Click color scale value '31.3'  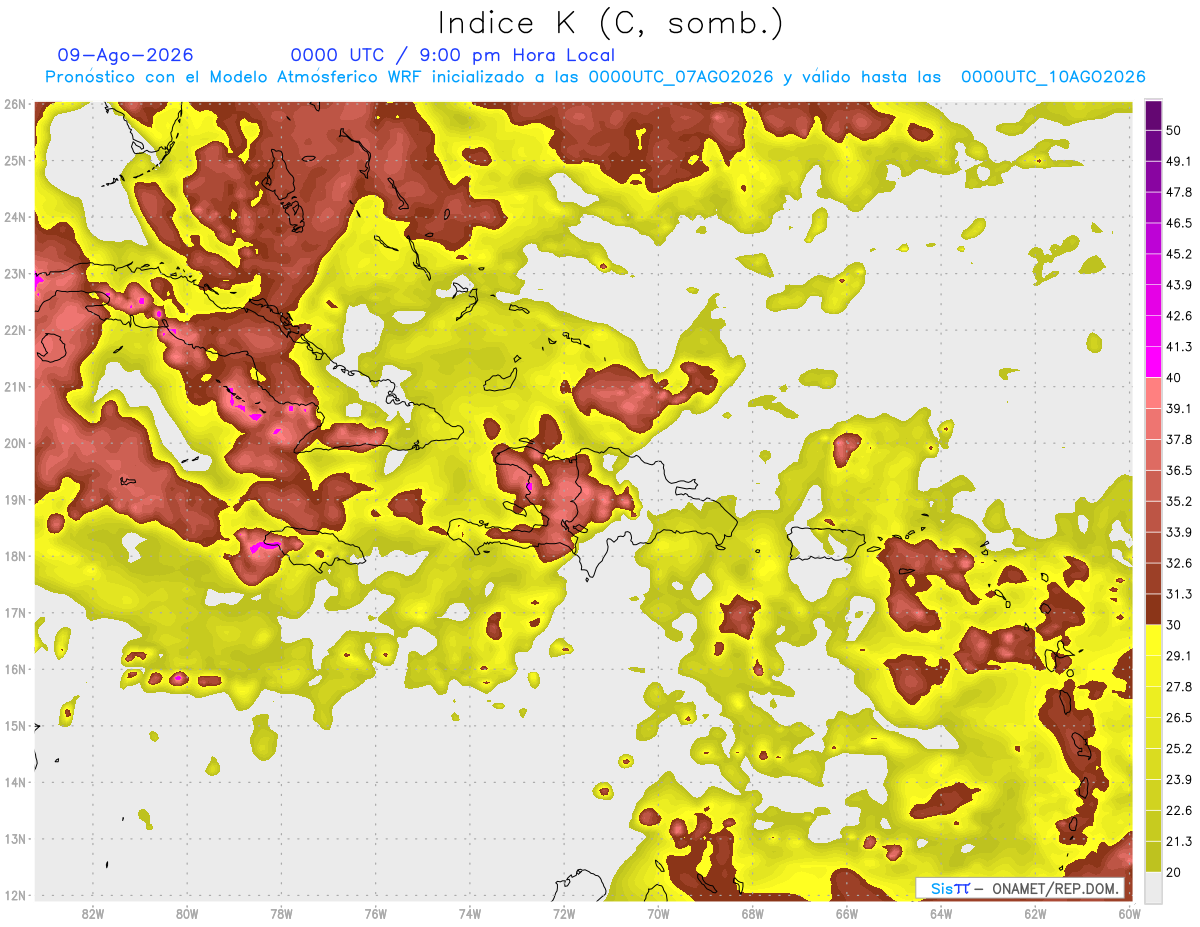coord(1179,594)
